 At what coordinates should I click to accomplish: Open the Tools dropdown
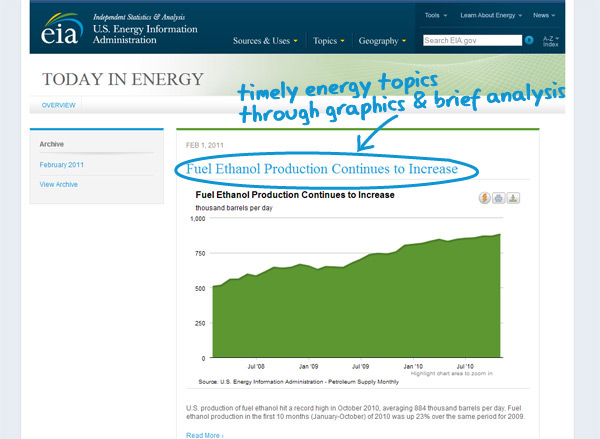click(436, 15)
